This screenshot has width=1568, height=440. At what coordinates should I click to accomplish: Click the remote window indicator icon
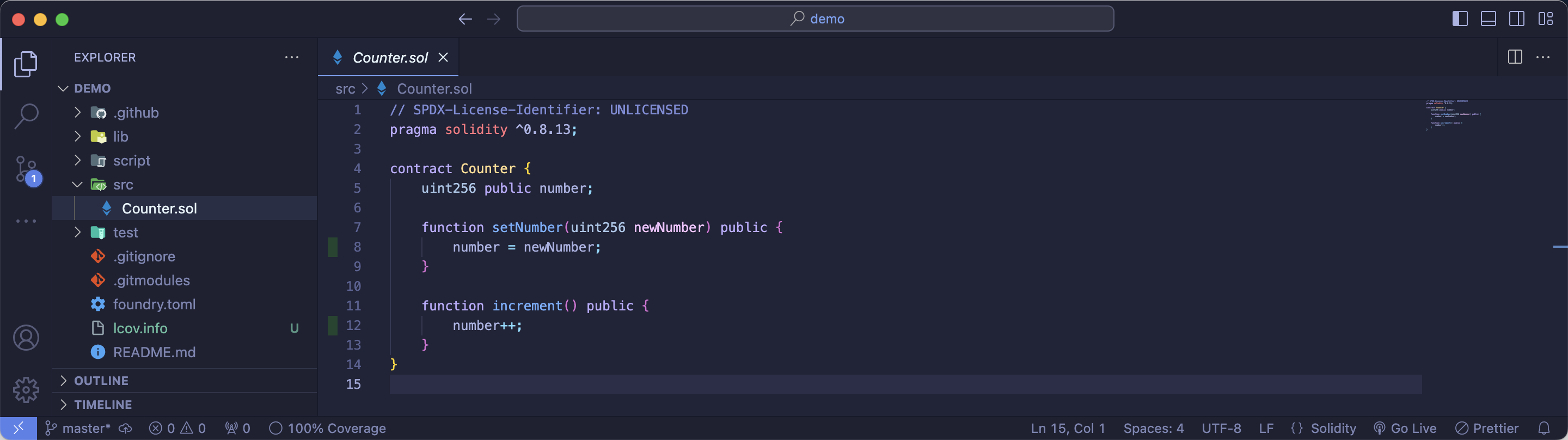(19, 429)
